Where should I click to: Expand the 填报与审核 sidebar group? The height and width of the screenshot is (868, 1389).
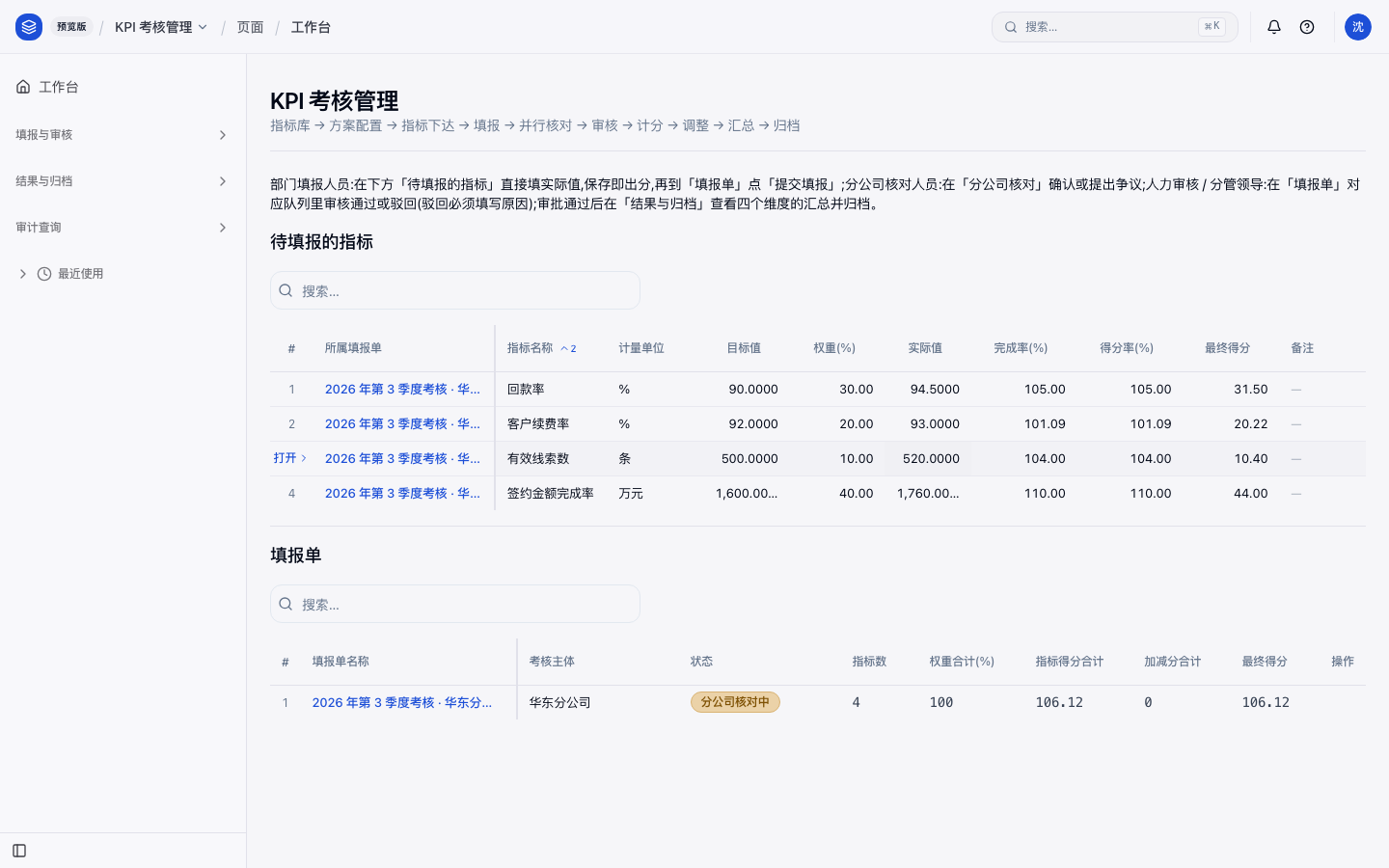123,135
